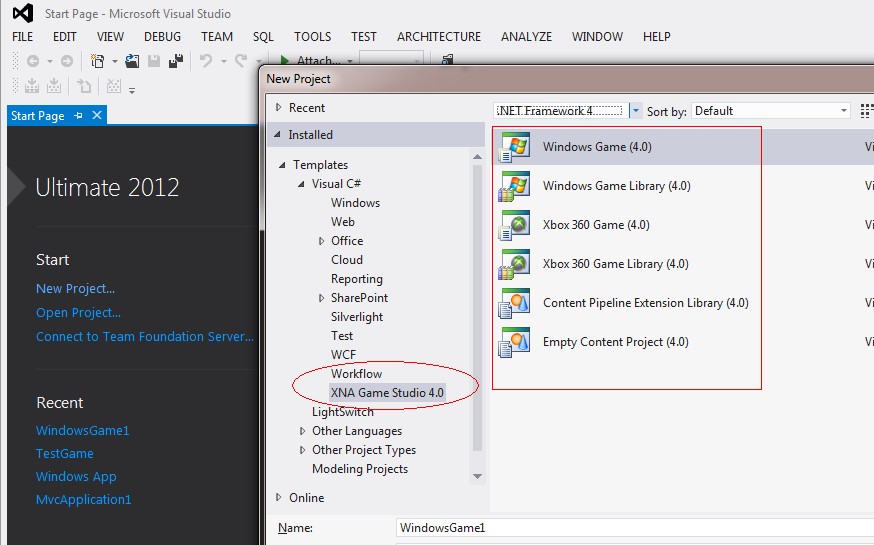This screenshot has width=874, height=545.
Task: Click the Save All toolbar icon
Action: (x=176, y=61)
